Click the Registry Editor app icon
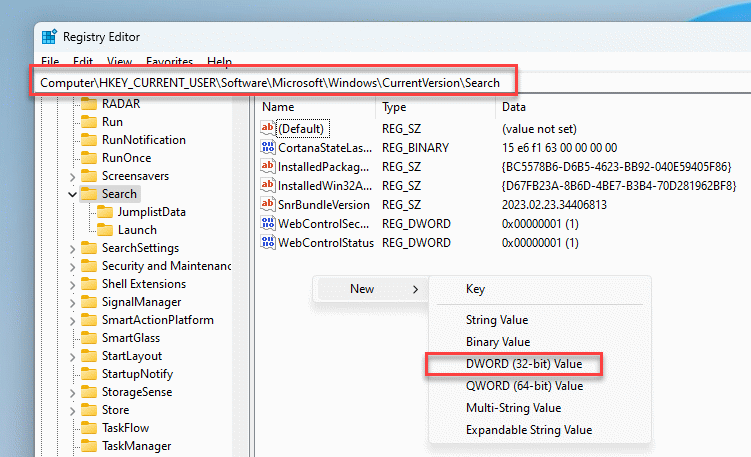 [x=49, y=37]
